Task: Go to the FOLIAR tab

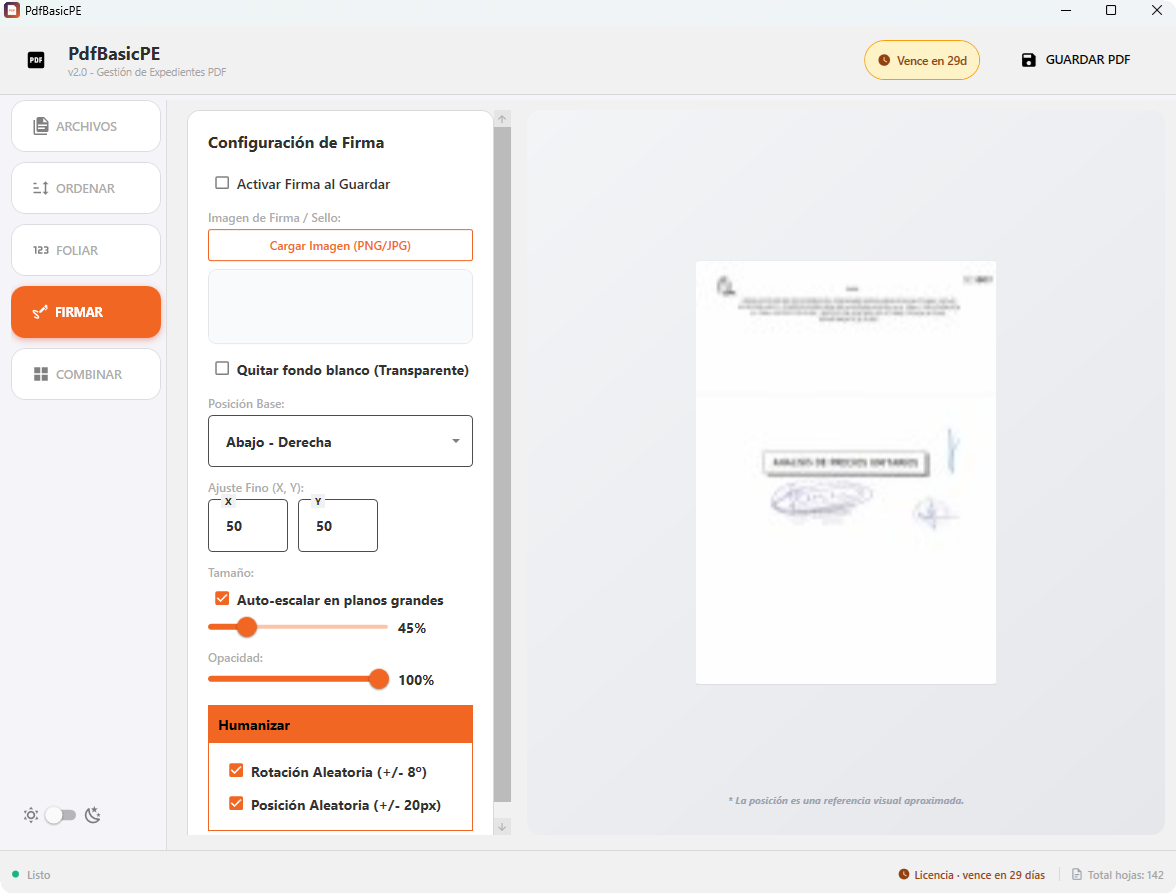Action: point(86,250)
